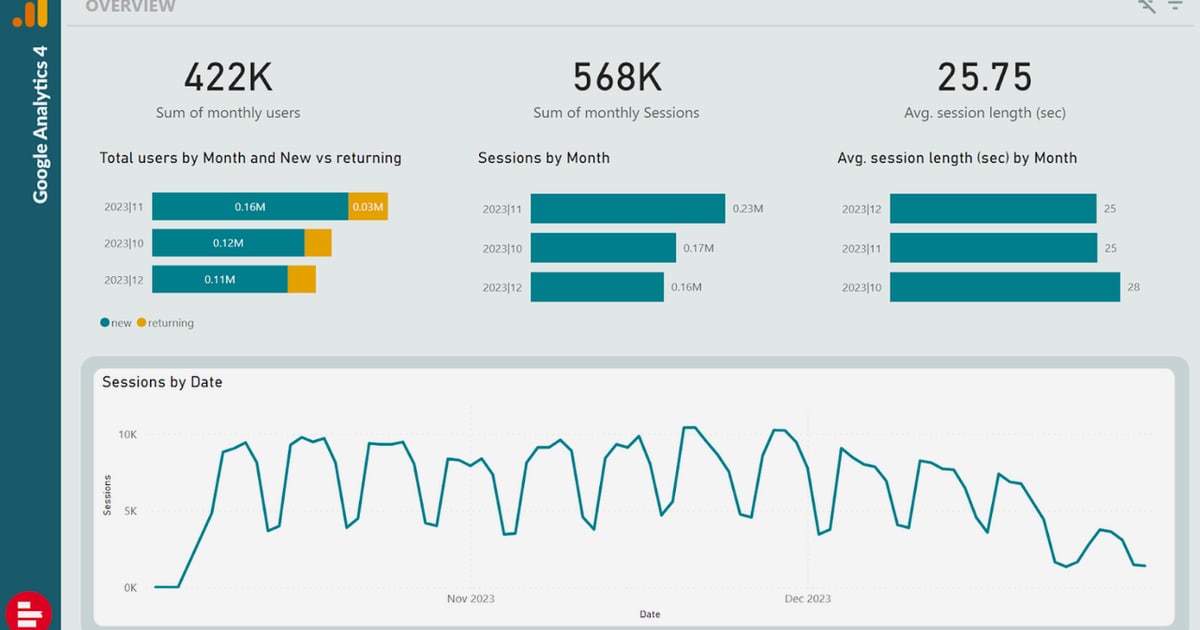
Task: Click the vertical 'Sessions' axis title
Action: pyautogui.click(x=107, y=495)
